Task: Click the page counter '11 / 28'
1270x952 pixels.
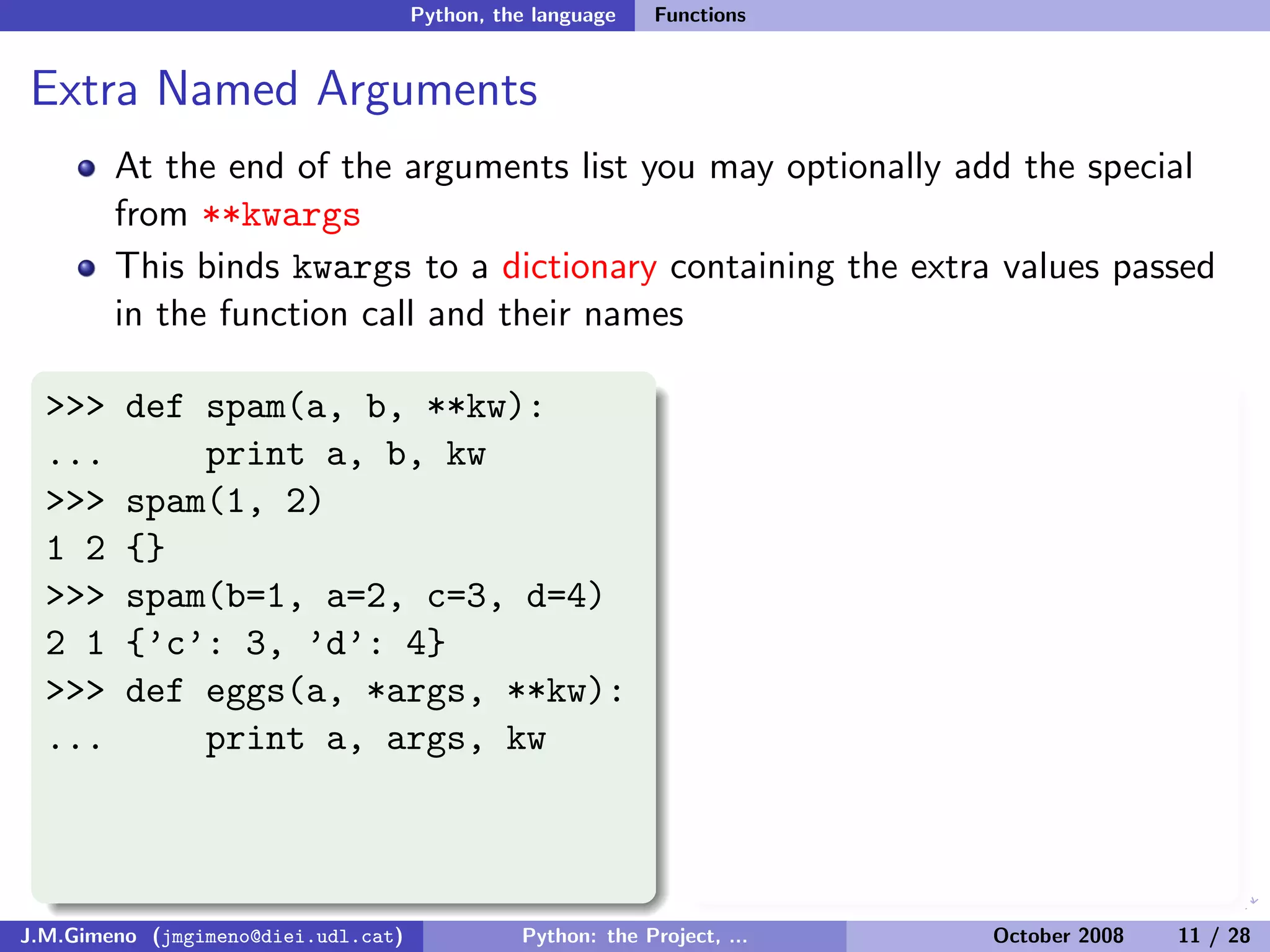Action: tap(1214, 935)
